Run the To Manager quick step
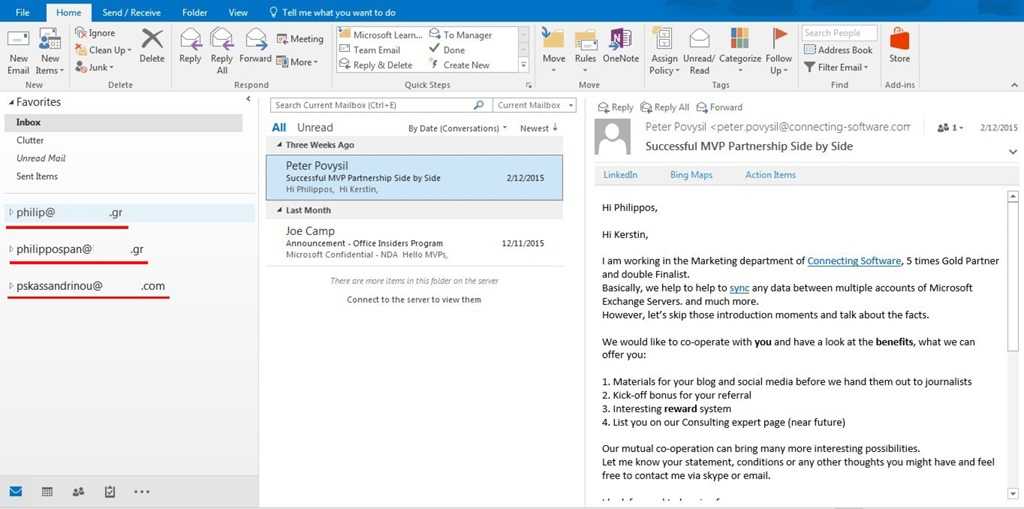Image resolution: width=1024 pixels, height=509 pixels. point(461,35)
